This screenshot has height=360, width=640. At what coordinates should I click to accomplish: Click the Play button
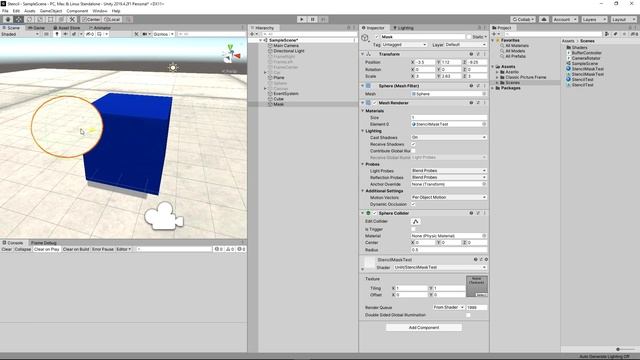(x=302, y=19)
